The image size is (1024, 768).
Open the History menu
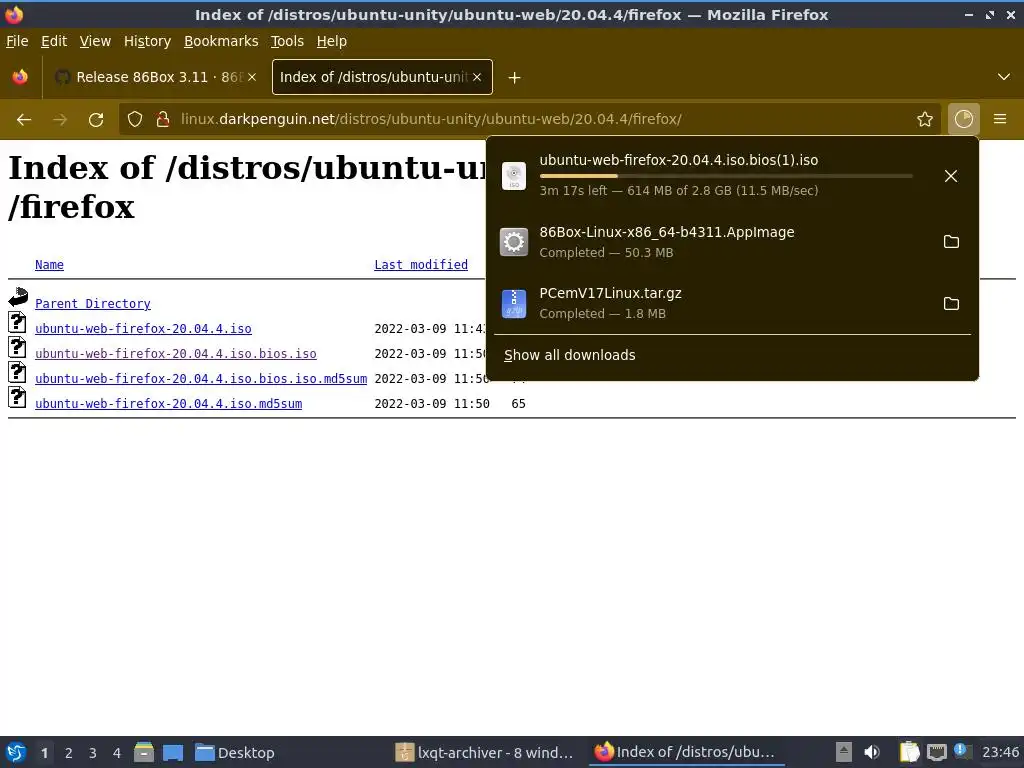[148, 41]
